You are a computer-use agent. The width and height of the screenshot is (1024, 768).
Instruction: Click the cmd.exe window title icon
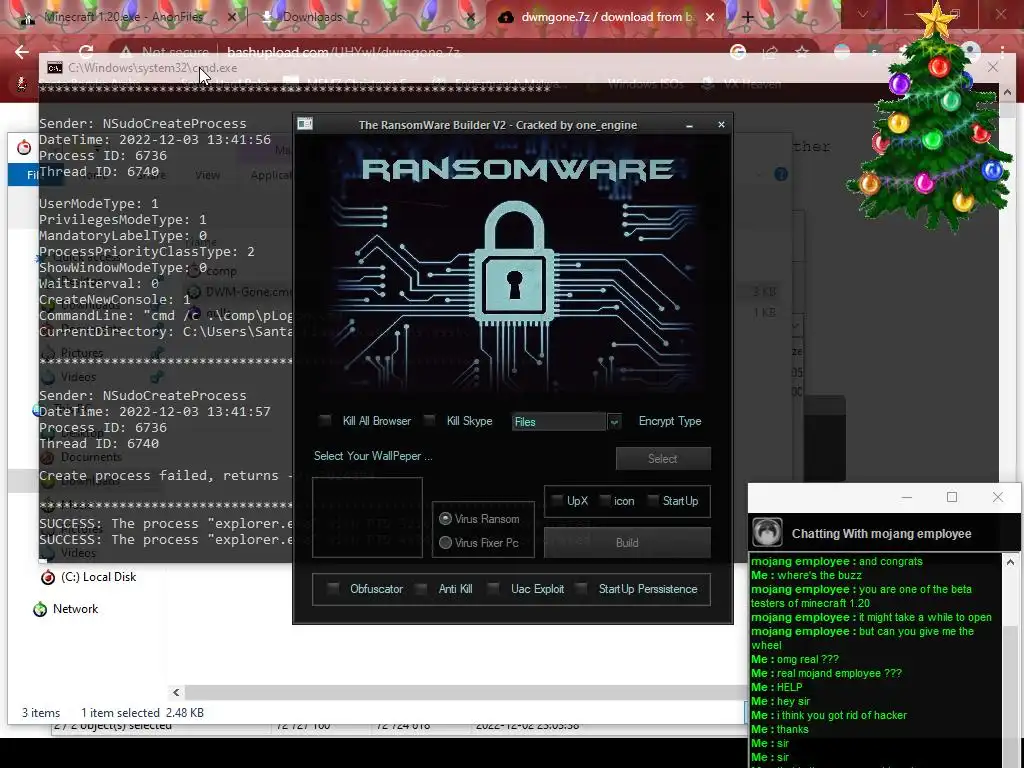point(55,68)
